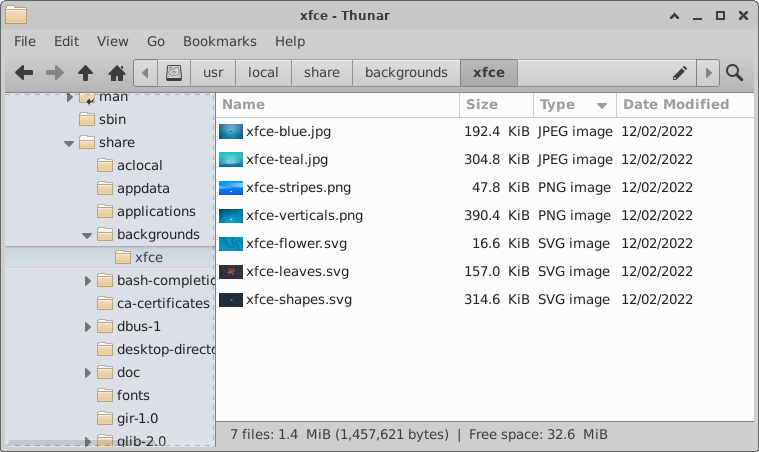Open the Help menu

[x=290, y=42]
